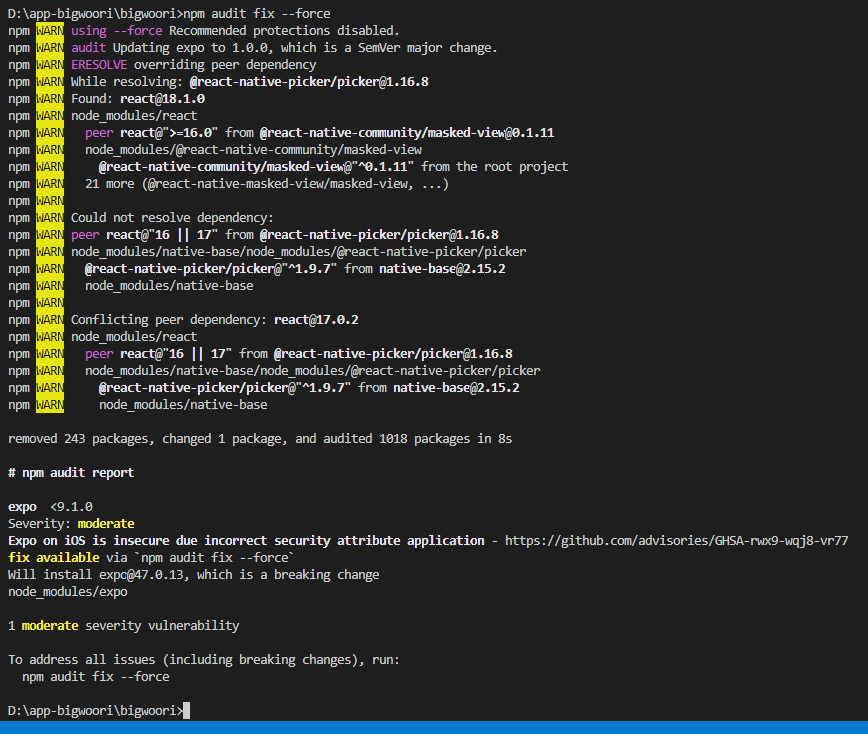Click the 'Severity: moderate' line

click(71, 524)
